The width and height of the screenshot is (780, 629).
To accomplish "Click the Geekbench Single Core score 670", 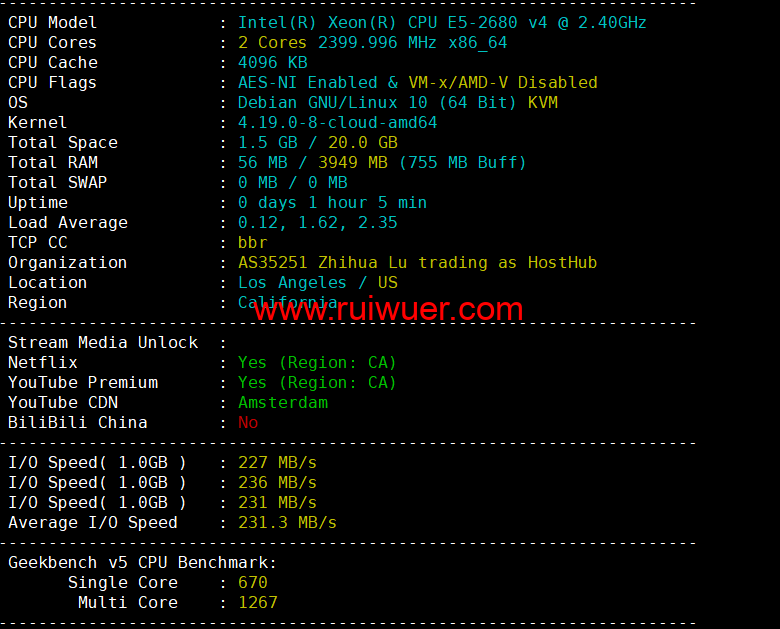I will (x=253, y=582).
